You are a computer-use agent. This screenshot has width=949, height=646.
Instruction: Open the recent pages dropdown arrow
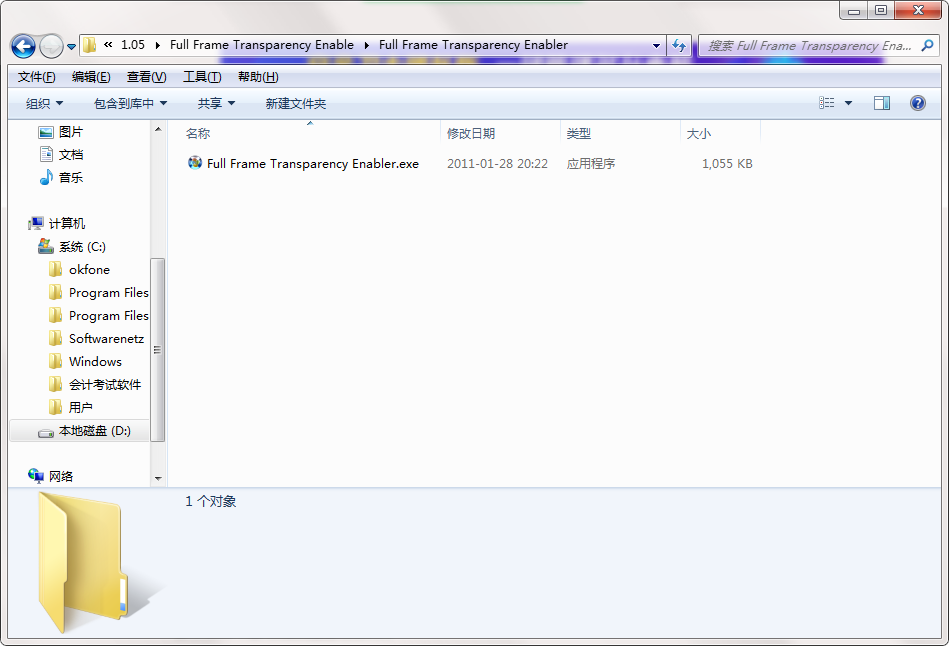[71, 47]
